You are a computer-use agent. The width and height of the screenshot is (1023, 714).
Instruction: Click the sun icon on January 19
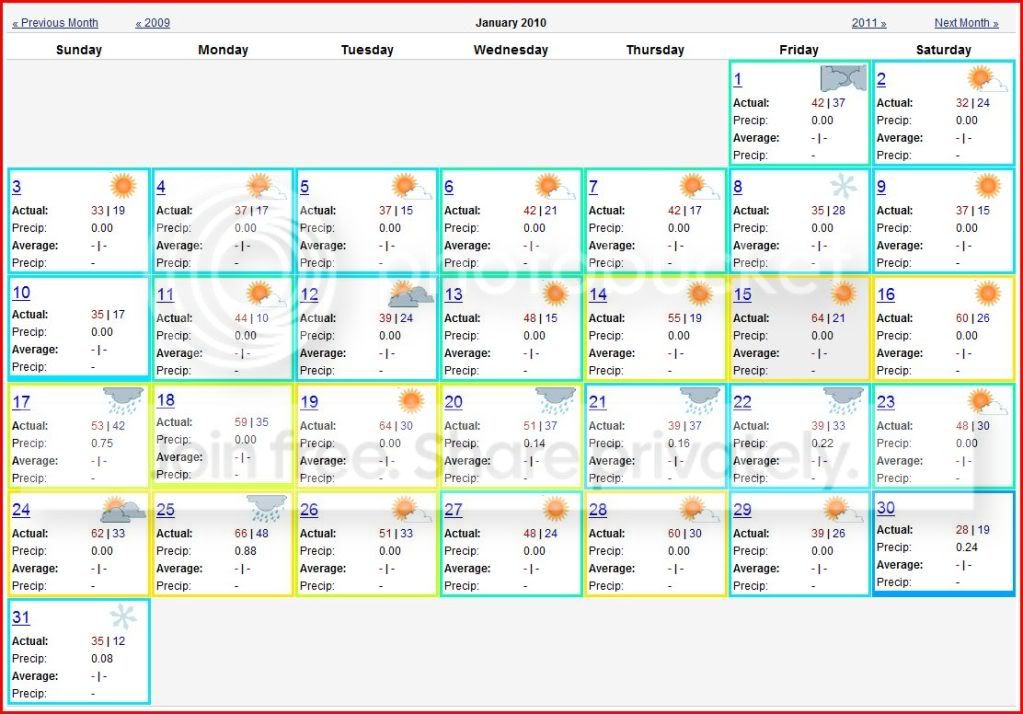pyautogui.click(x=411, y=401)
